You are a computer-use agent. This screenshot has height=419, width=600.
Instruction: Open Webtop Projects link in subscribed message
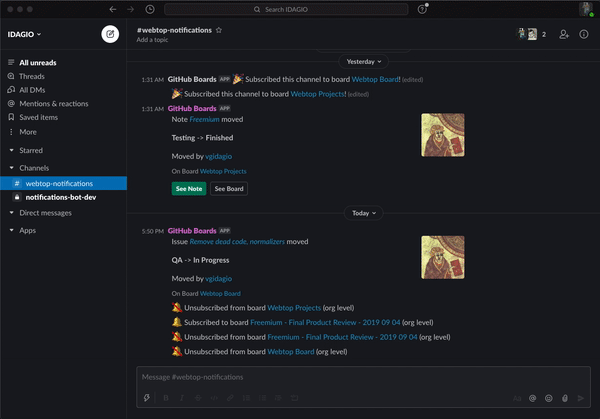click(318, 94)
